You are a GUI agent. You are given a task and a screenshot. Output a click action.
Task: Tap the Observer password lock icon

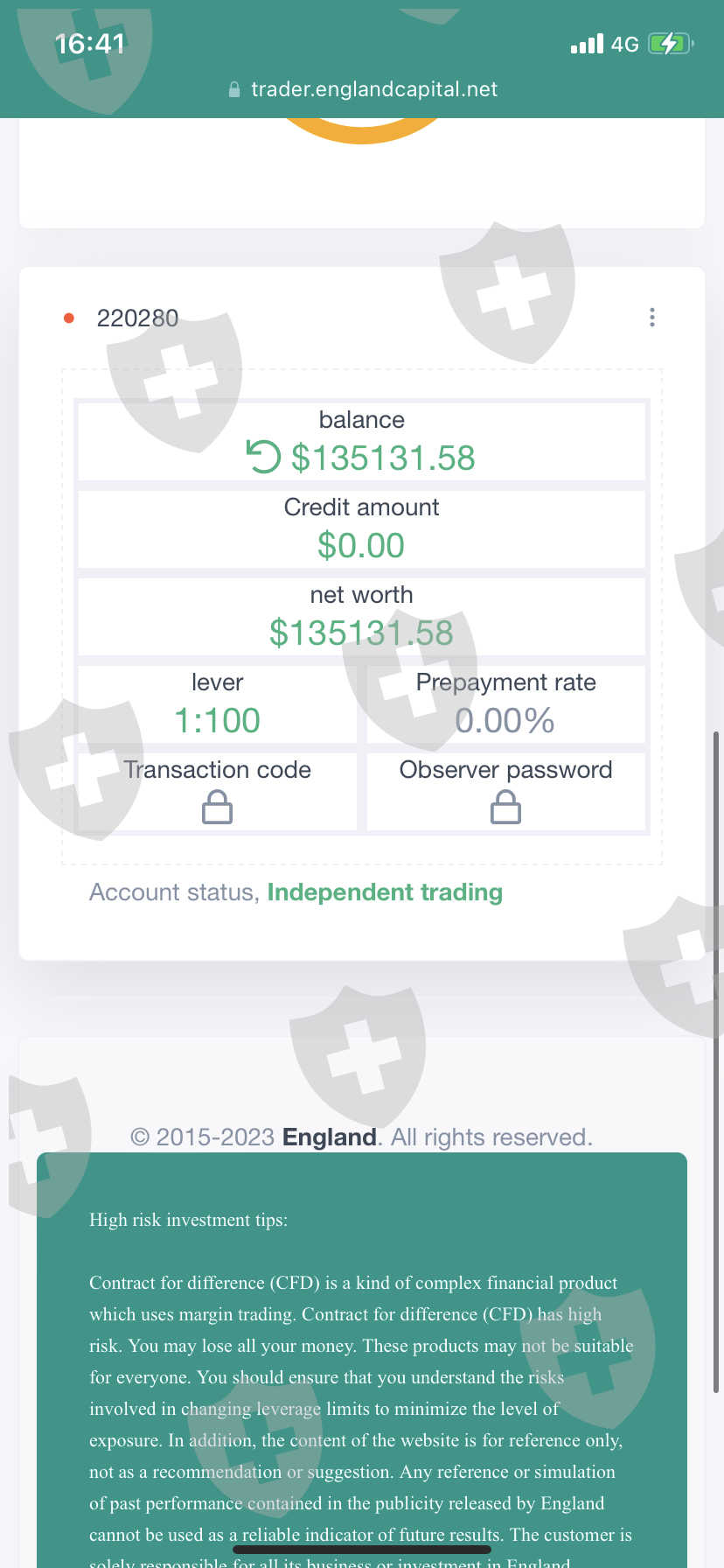pos(505,807)
